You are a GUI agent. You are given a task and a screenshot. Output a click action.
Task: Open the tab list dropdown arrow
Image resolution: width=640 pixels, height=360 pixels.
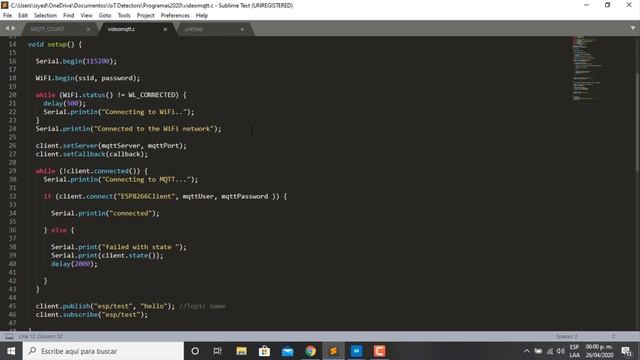click(633, 28)
